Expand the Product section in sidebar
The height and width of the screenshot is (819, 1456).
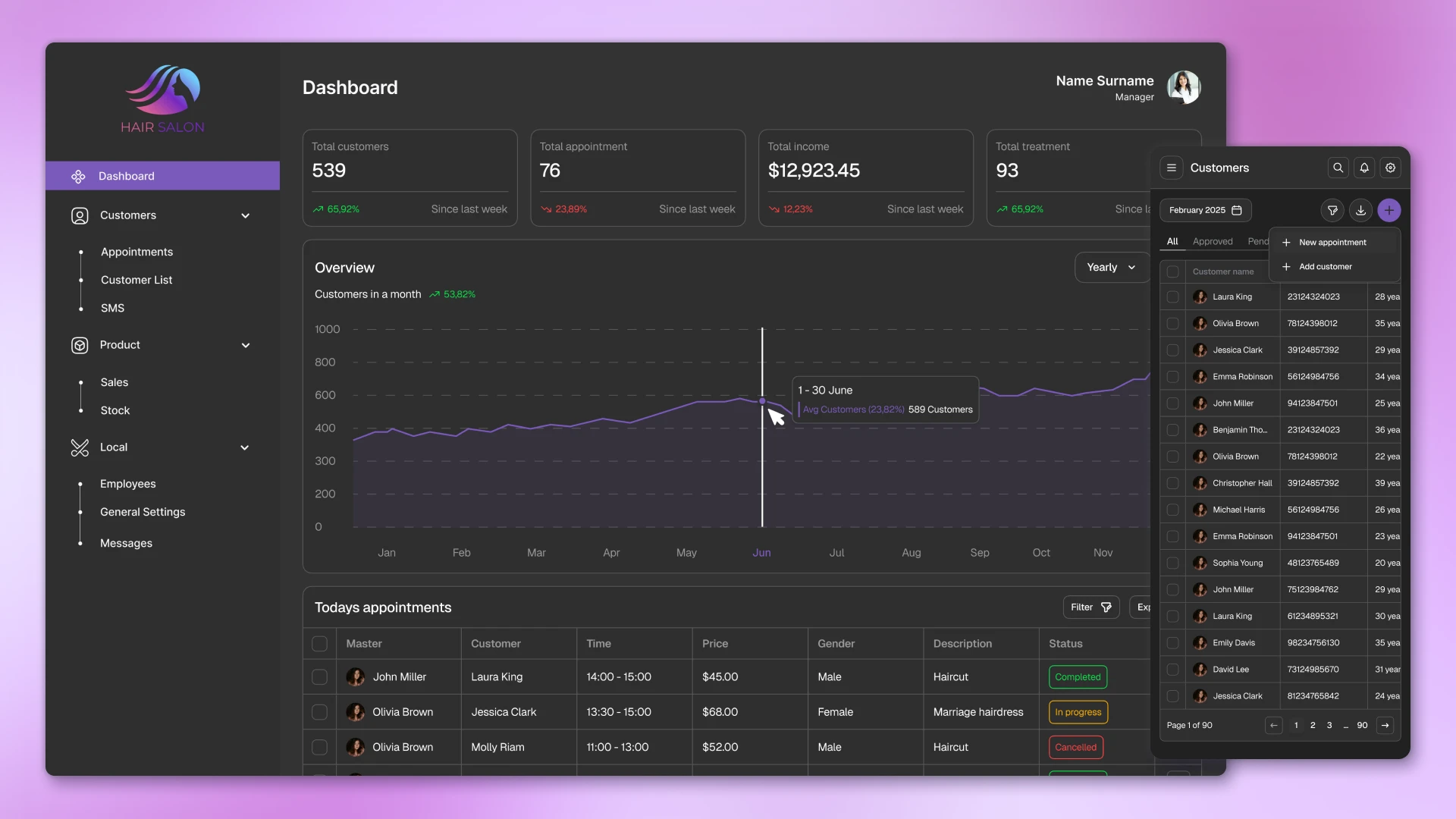tap(246, 345)
